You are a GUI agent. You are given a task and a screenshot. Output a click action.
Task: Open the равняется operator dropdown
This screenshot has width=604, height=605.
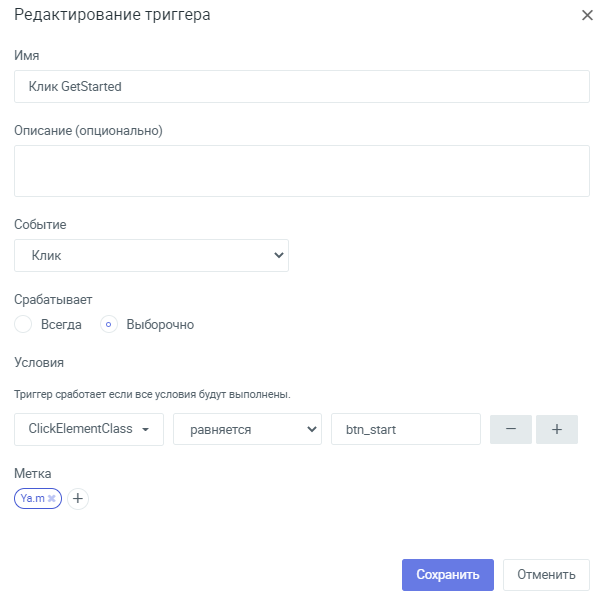point(247,429)
